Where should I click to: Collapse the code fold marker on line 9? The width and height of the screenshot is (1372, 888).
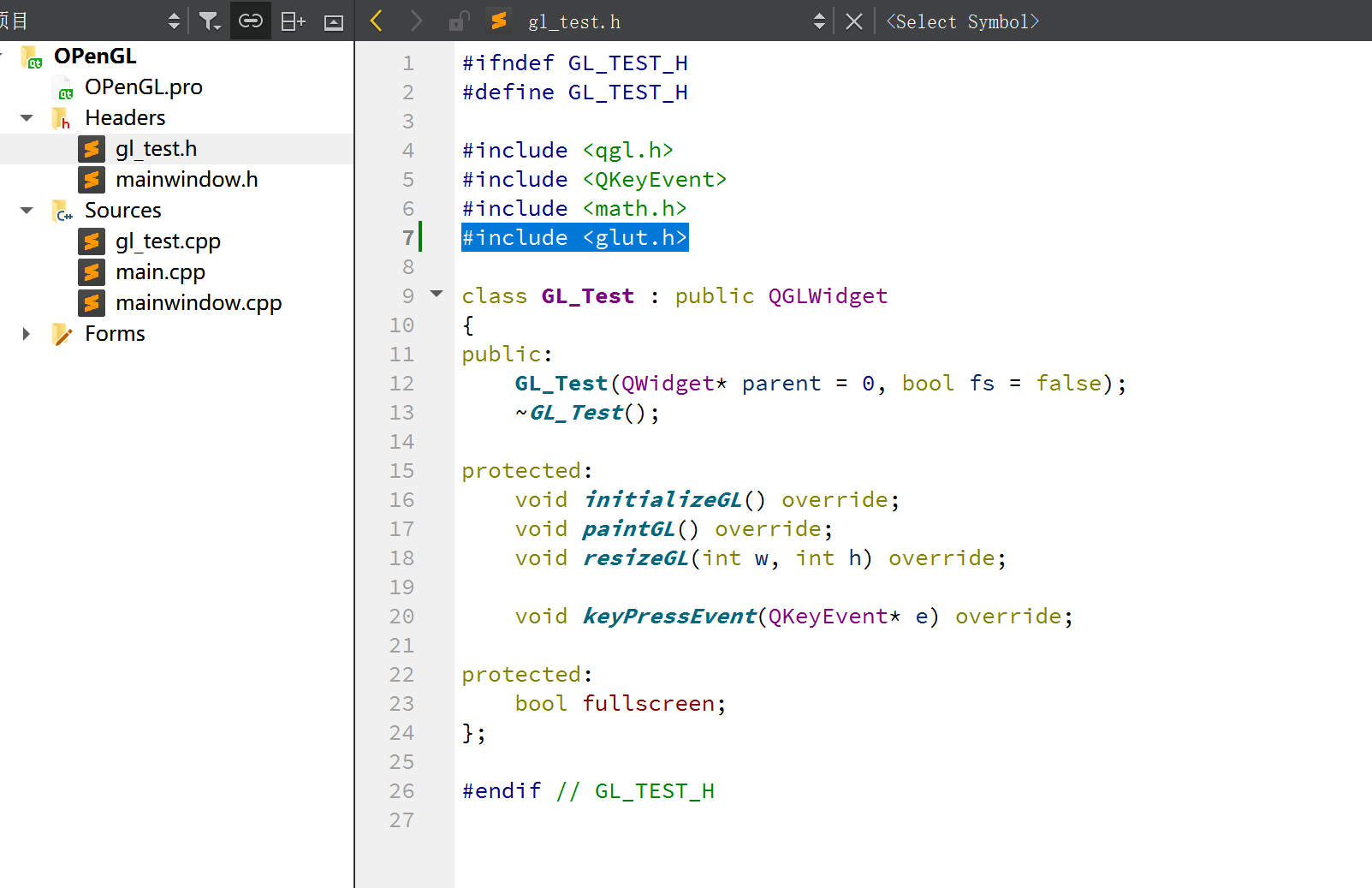pyautogui.click(x=437, y=293)
